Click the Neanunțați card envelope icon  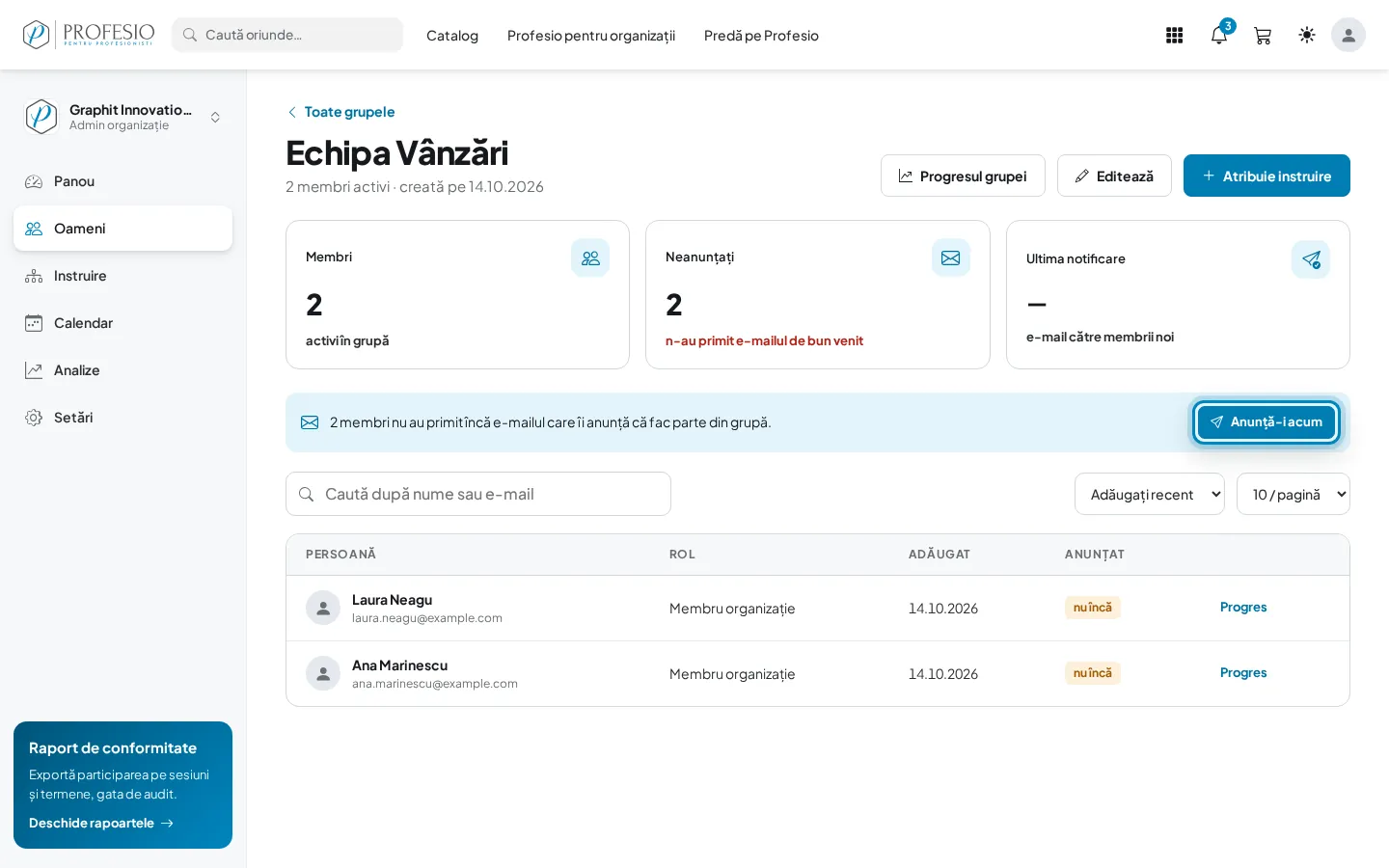[x=951, y=258]
